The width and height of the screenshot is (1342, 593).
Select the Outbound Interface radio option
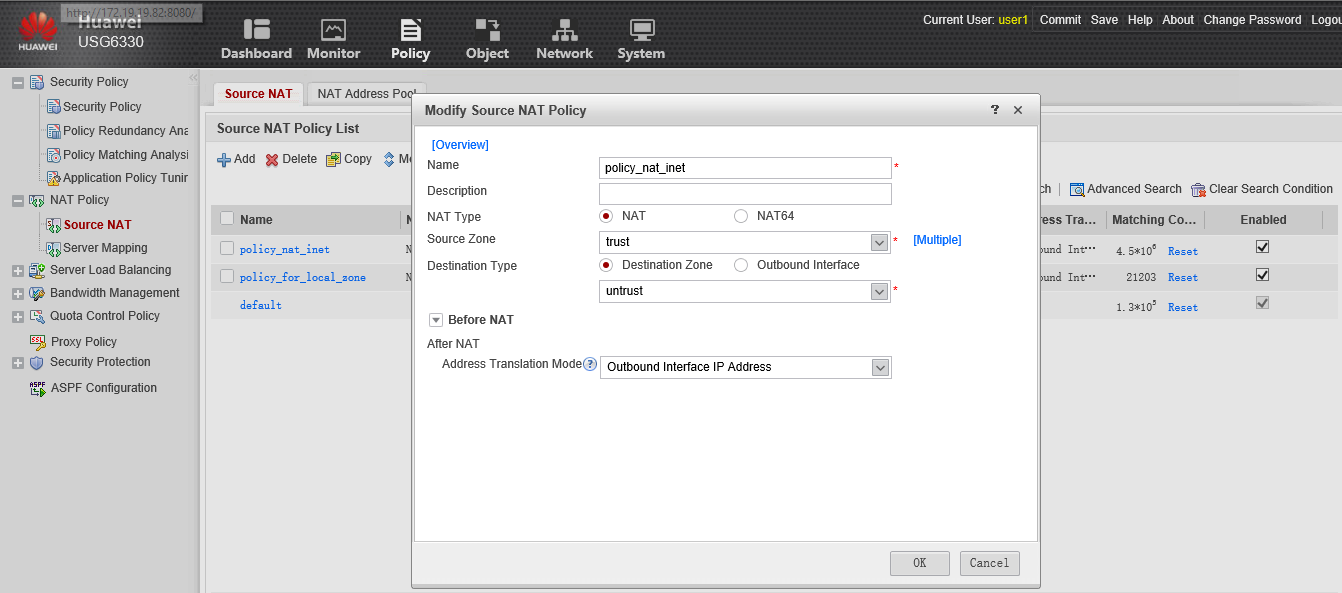pyautogui.click(x=741, y=265)
